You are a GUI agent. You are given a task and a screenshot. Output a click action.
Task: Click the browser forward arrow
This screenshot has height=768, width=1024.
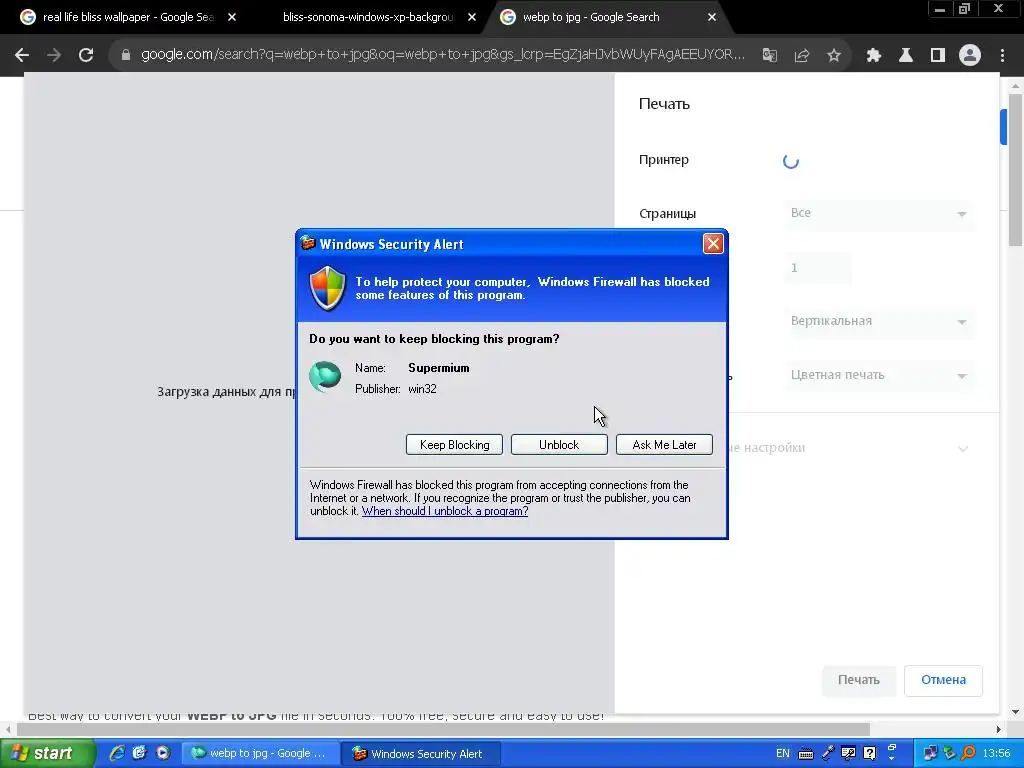tap(54, 56)
